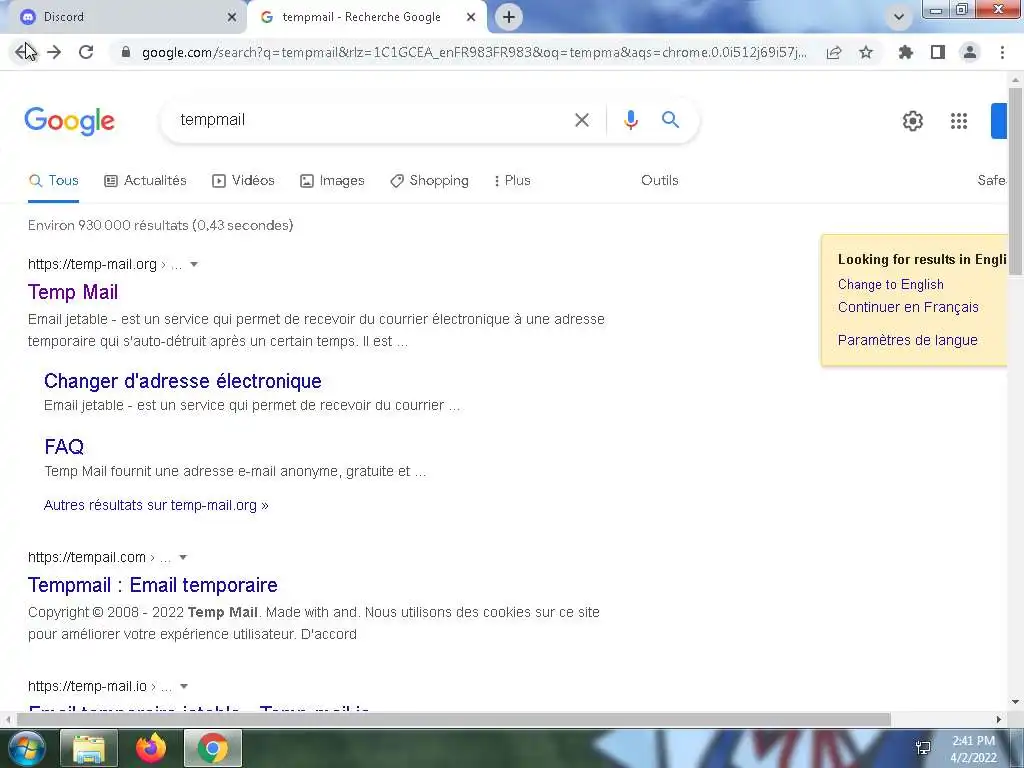Open the FAQ sitelink
Viewport: 1024px width, 768px height.
(x=64, y=447)
